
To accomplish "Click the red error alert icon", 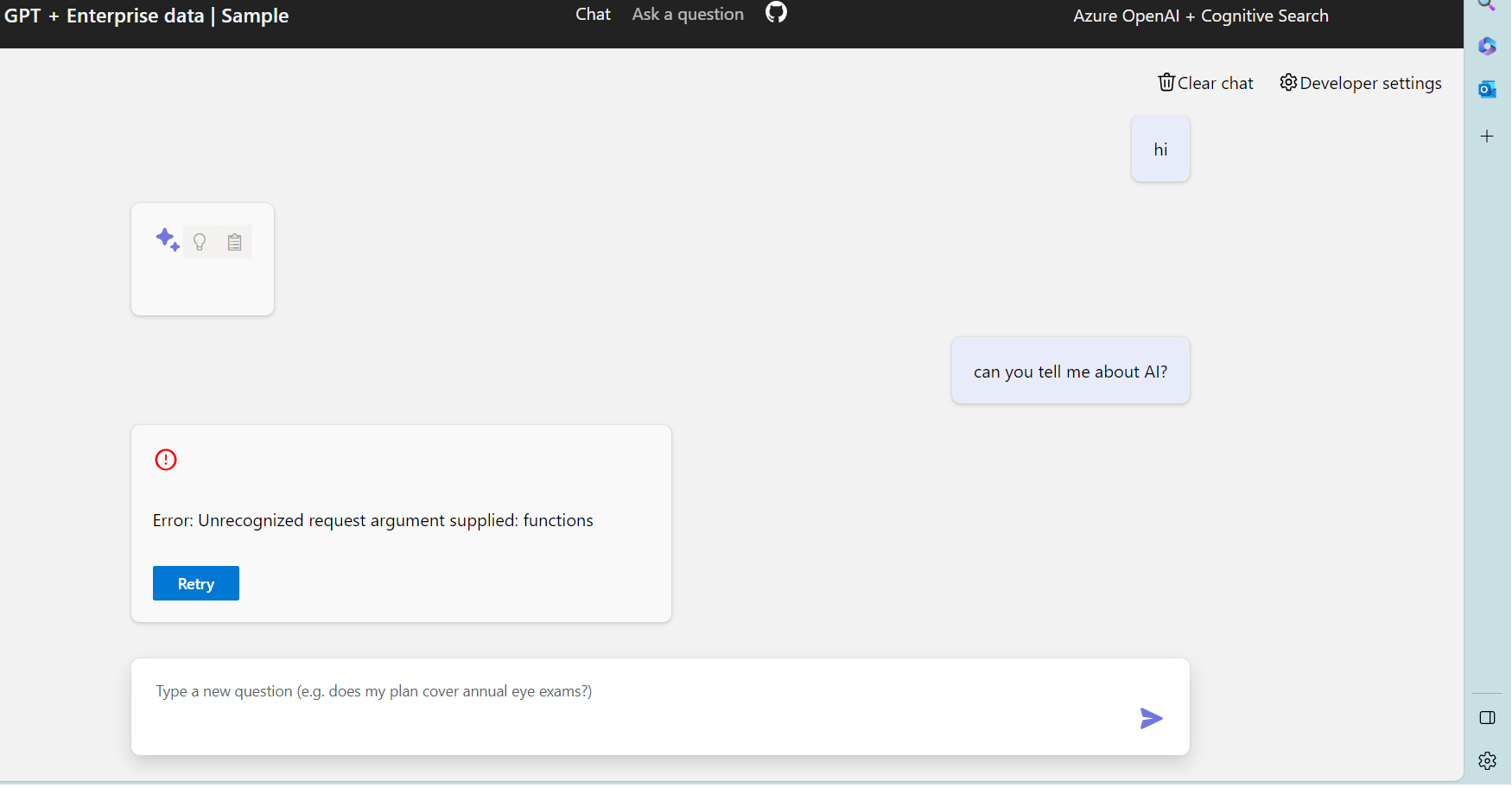I will pyautogui.click(x=165, y=459).
